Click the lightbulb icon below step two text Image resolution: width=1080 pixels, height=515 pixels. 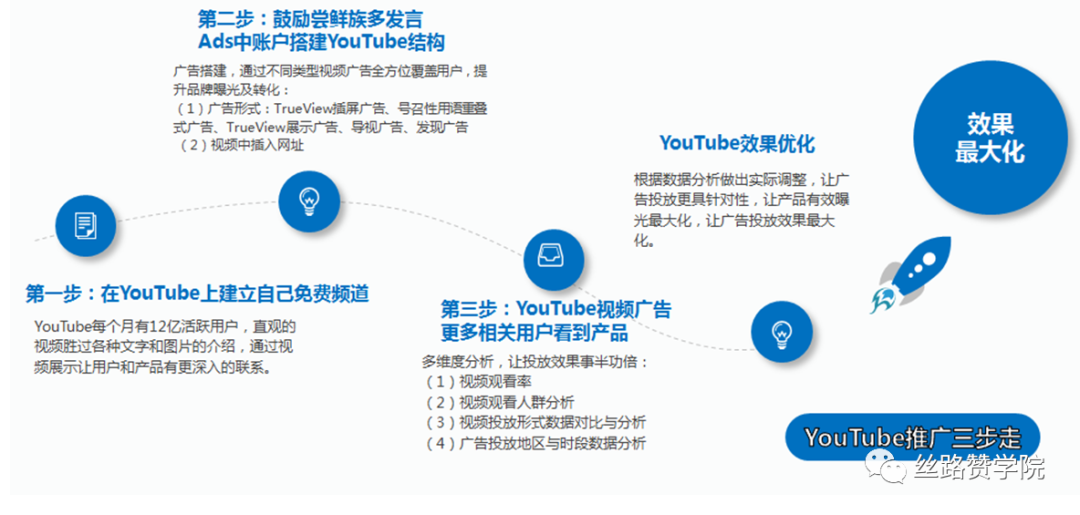(309, 200)
